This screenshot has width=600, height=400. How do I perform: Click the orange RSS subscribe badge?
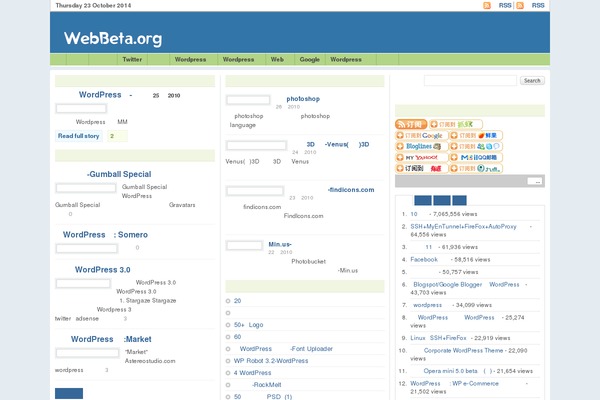[411, 124]
